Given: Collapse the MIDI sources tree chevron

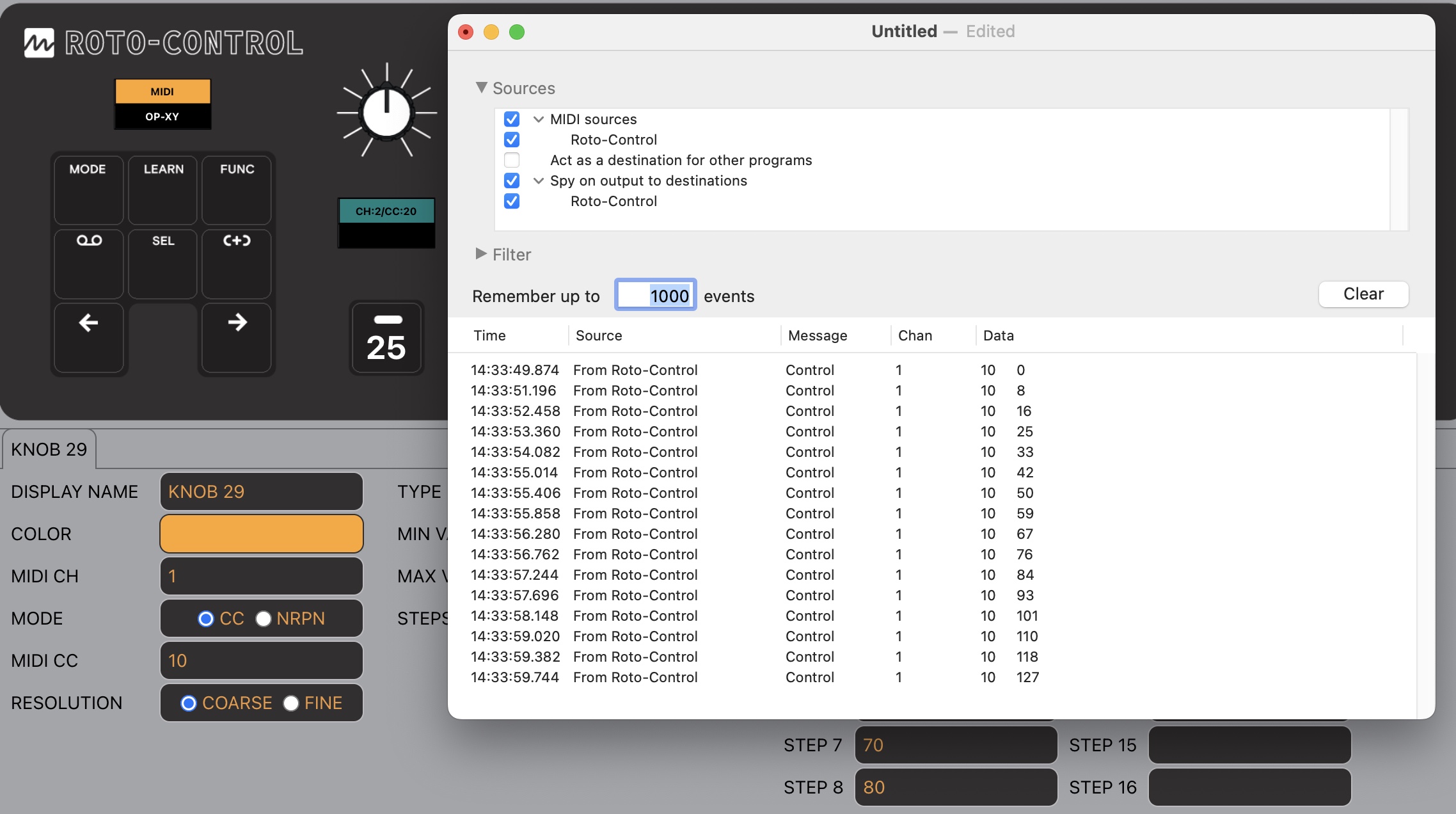Looking at the screenshot, I should click(539, 119).
